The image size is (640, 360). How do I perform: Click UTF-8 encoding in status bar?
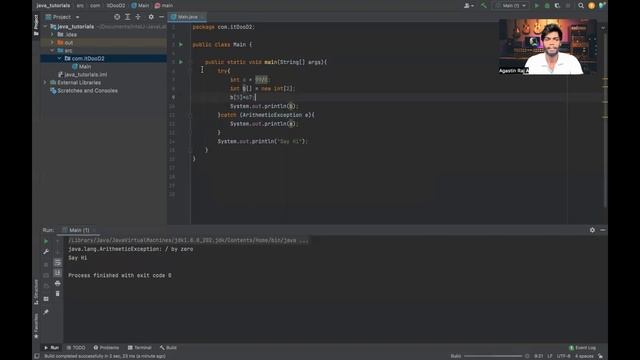(564, 356)
